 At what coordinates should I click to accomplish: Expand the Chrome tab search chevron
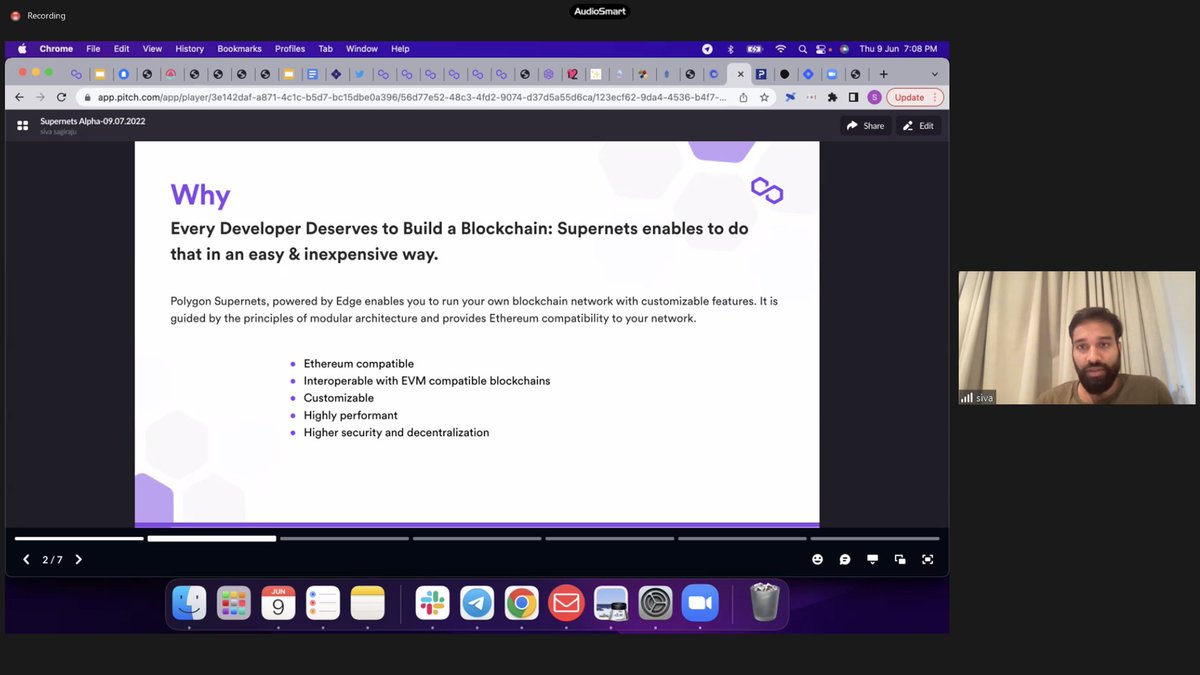[x=935, y=74]
